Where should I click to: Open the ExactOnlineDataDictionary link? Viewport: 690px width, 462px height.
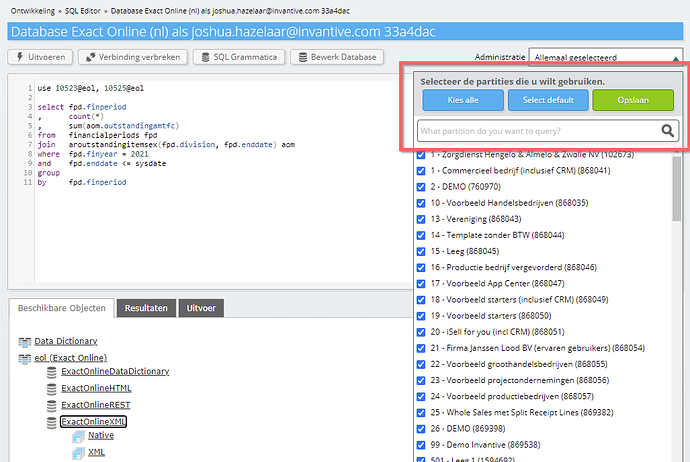click(115, 371)
